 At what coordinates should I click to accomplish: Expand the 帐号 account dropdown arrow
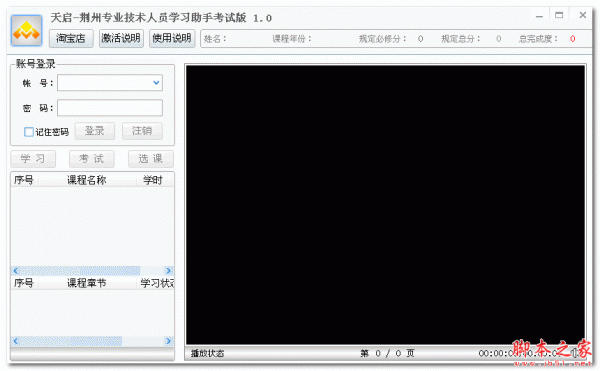156,83
